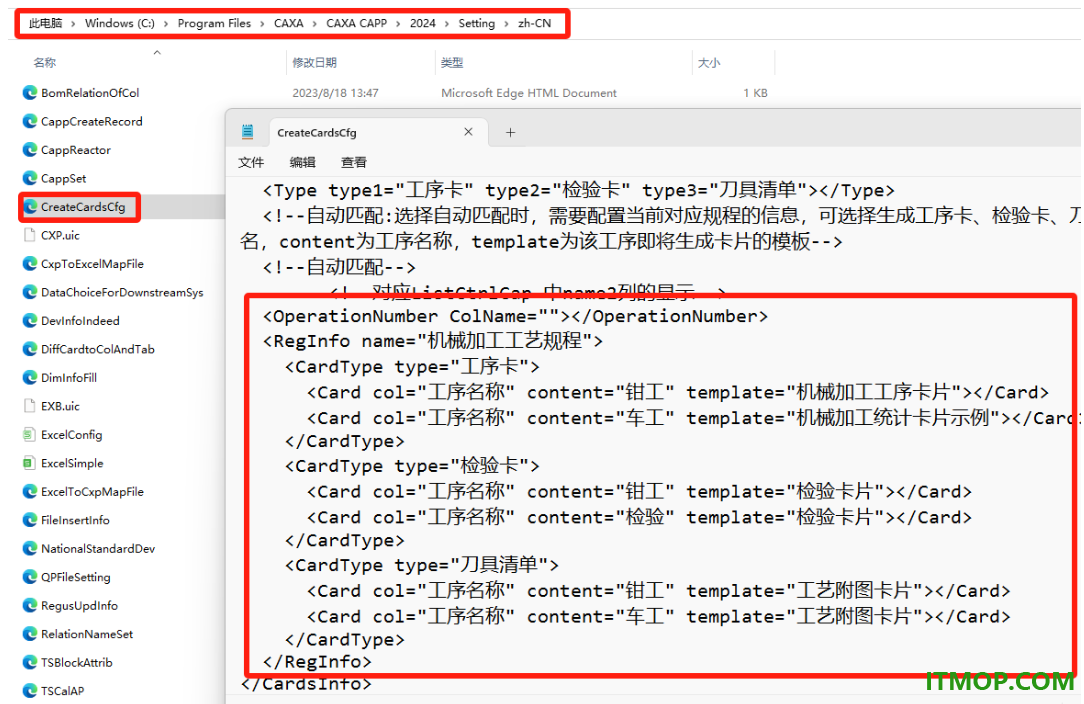Viewport: 1084px width, 704px height.
Task: Go to Windows (C:) in breadcrumb
Action: click(x=120, y=24)
